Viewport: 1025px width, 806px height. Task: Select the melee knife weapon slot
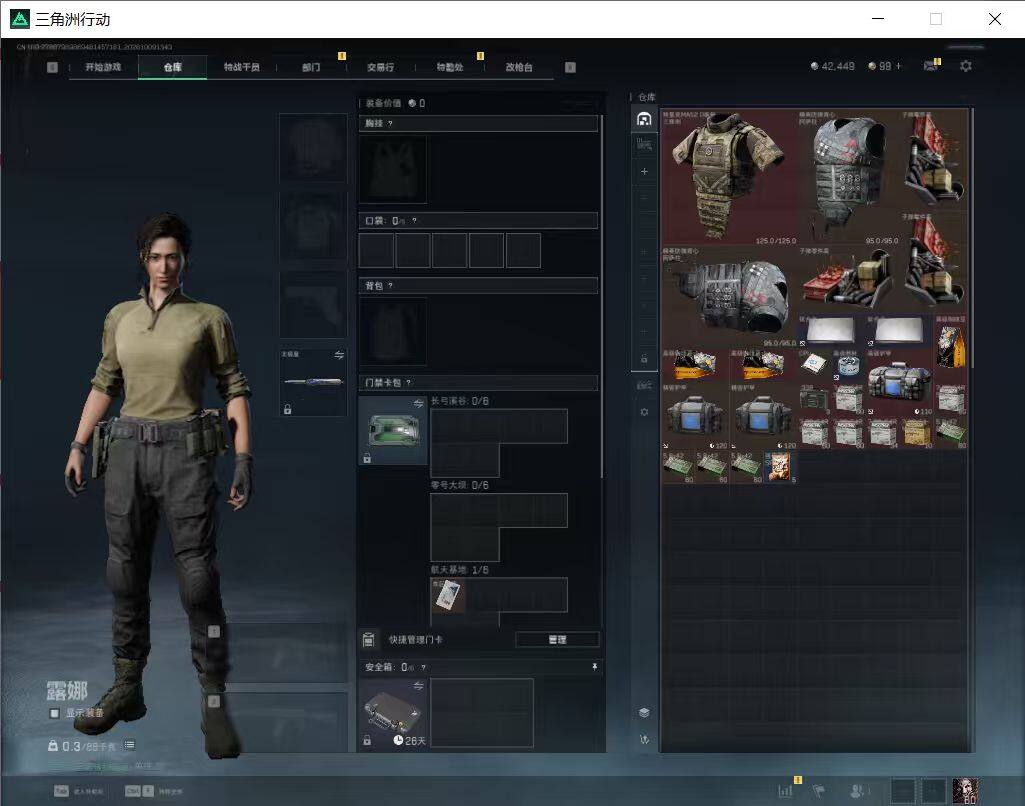click(313, 382)
